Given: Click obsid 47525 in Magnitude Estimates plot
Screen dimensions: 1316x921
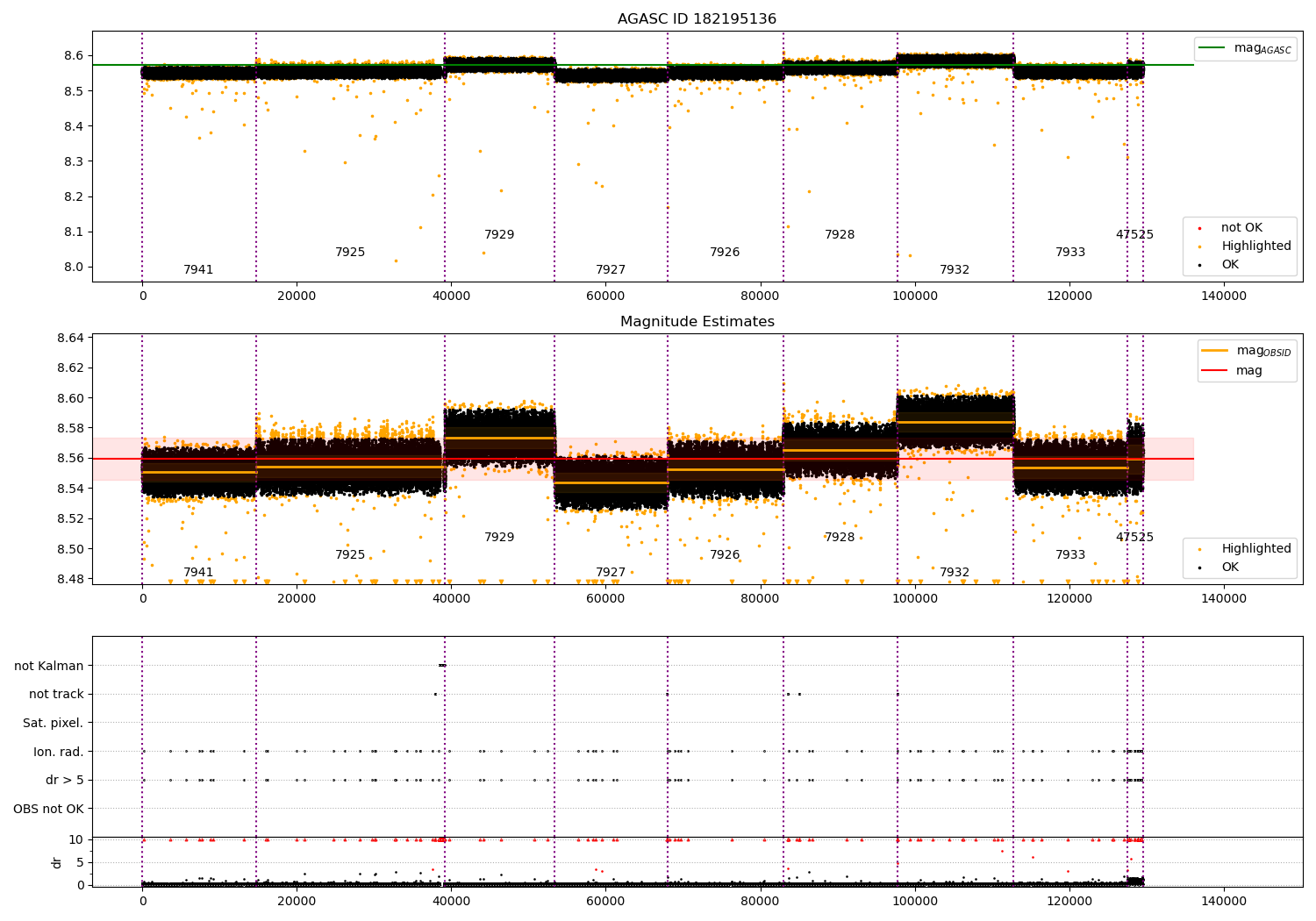Looking at the screenshot, I should pos(1134,538).
